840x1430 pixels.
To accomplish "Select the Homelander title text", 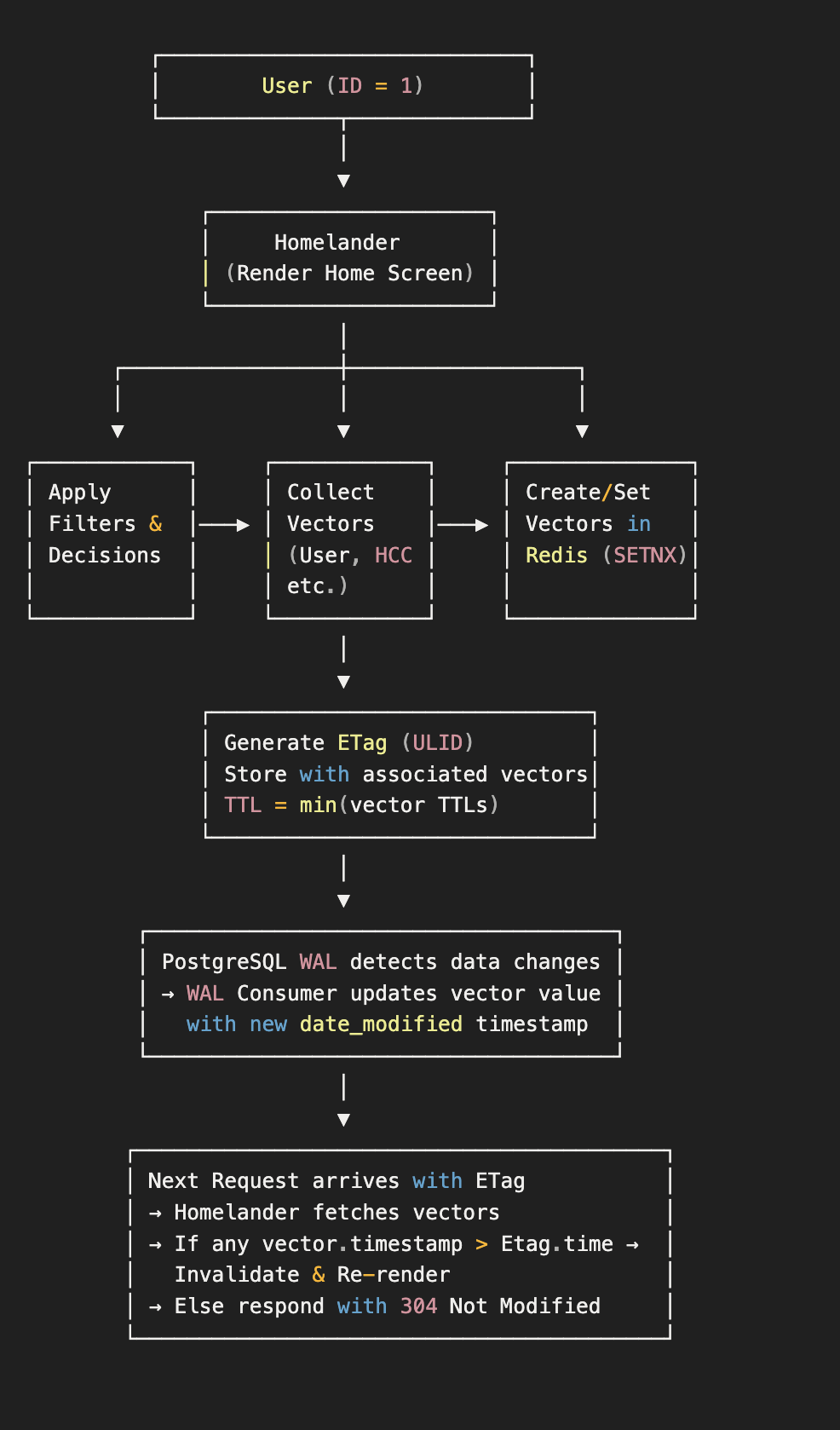I will [337, 243].
